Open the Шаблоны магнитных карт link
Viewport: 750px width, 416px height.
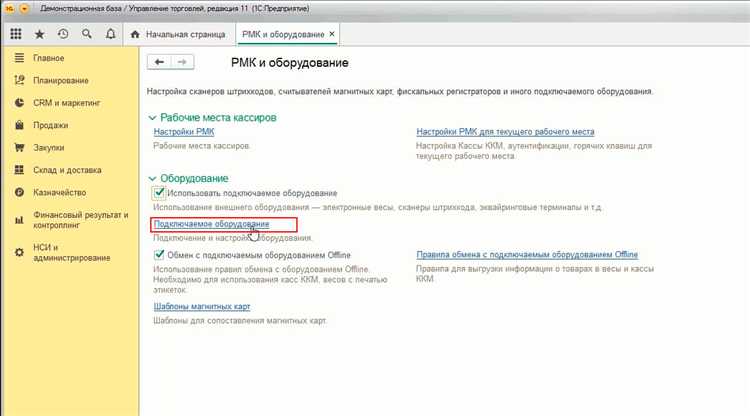tap(202, 307)
